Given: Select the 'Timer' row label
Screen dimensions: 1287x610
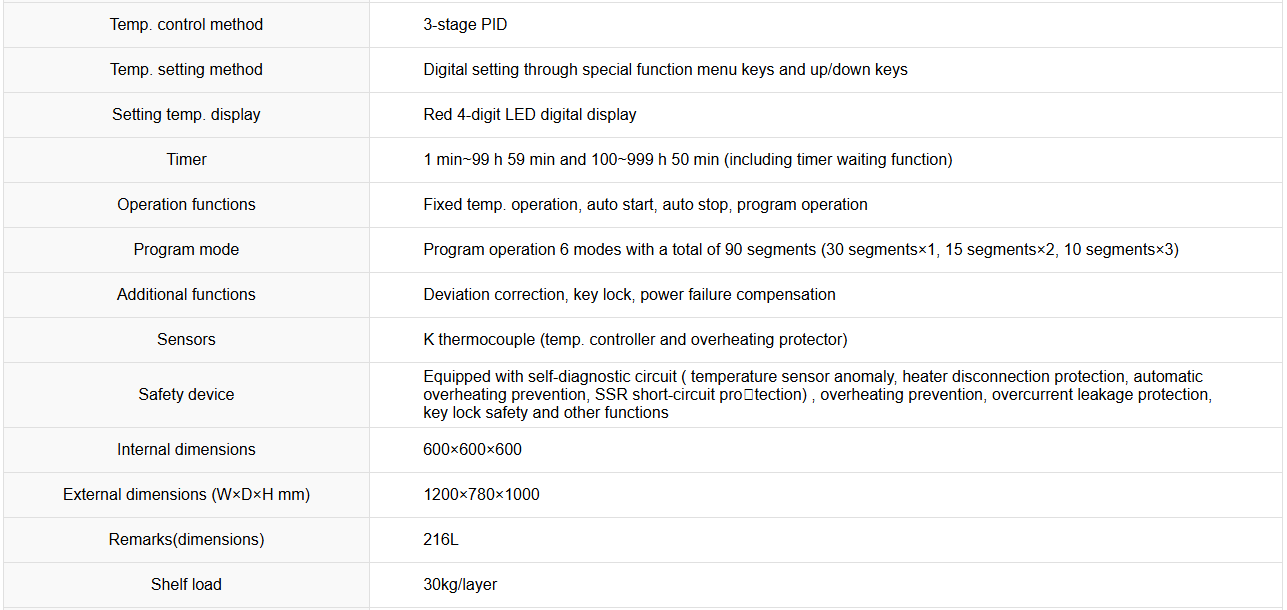Looking at the screenshot, I should (186, 159).
